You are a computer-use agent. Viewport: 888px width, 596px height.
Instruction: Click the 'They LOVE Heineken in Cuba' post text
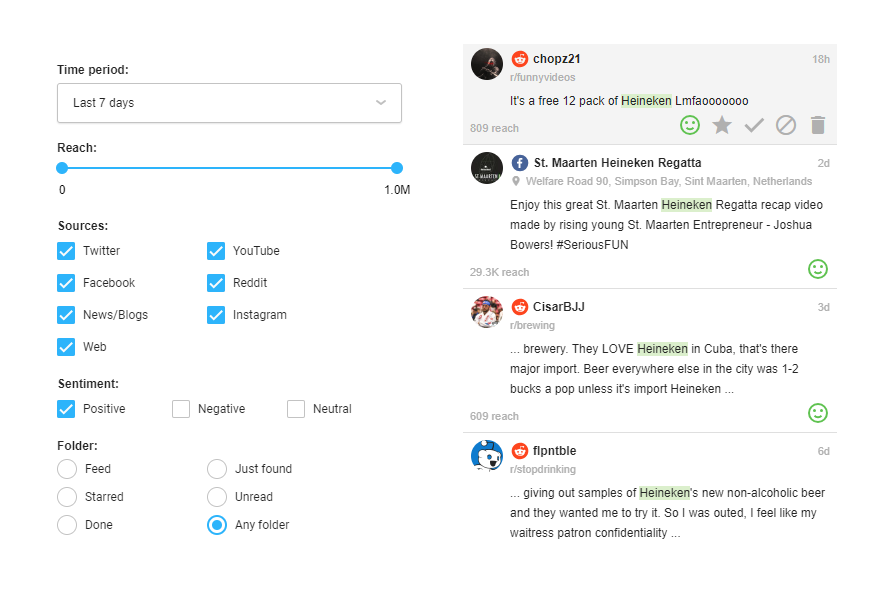pyautogui.click(x=654, y=369)
